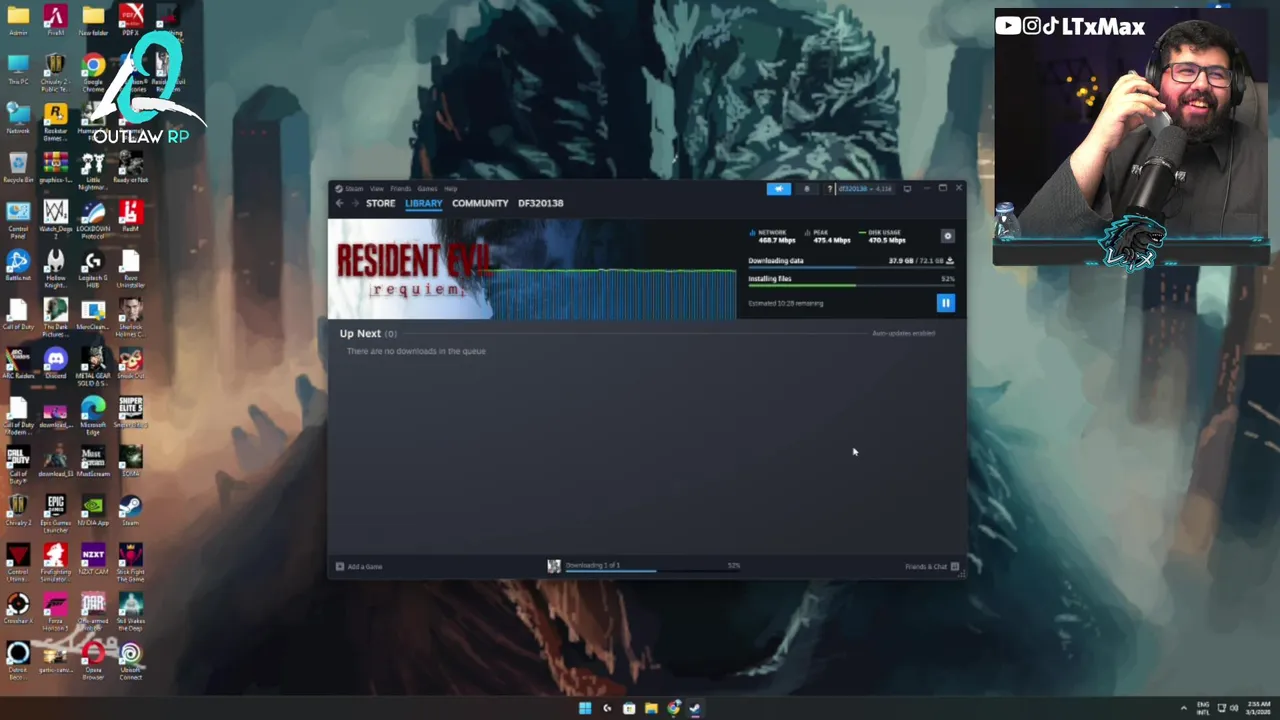Screen dimensions: 1280x720
Task: Open the Rockstar Games Launcher desktop shortcut
Action: coord(55,122)
